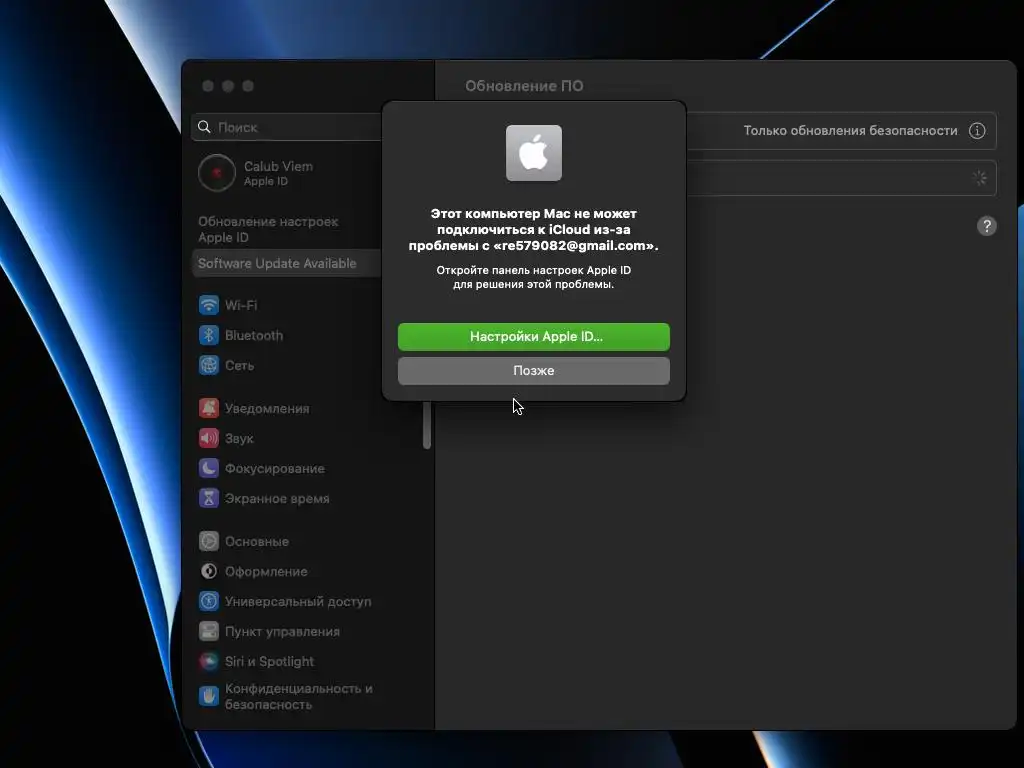
Task: Click the help question mark button
Action: [x=987, y=226]
